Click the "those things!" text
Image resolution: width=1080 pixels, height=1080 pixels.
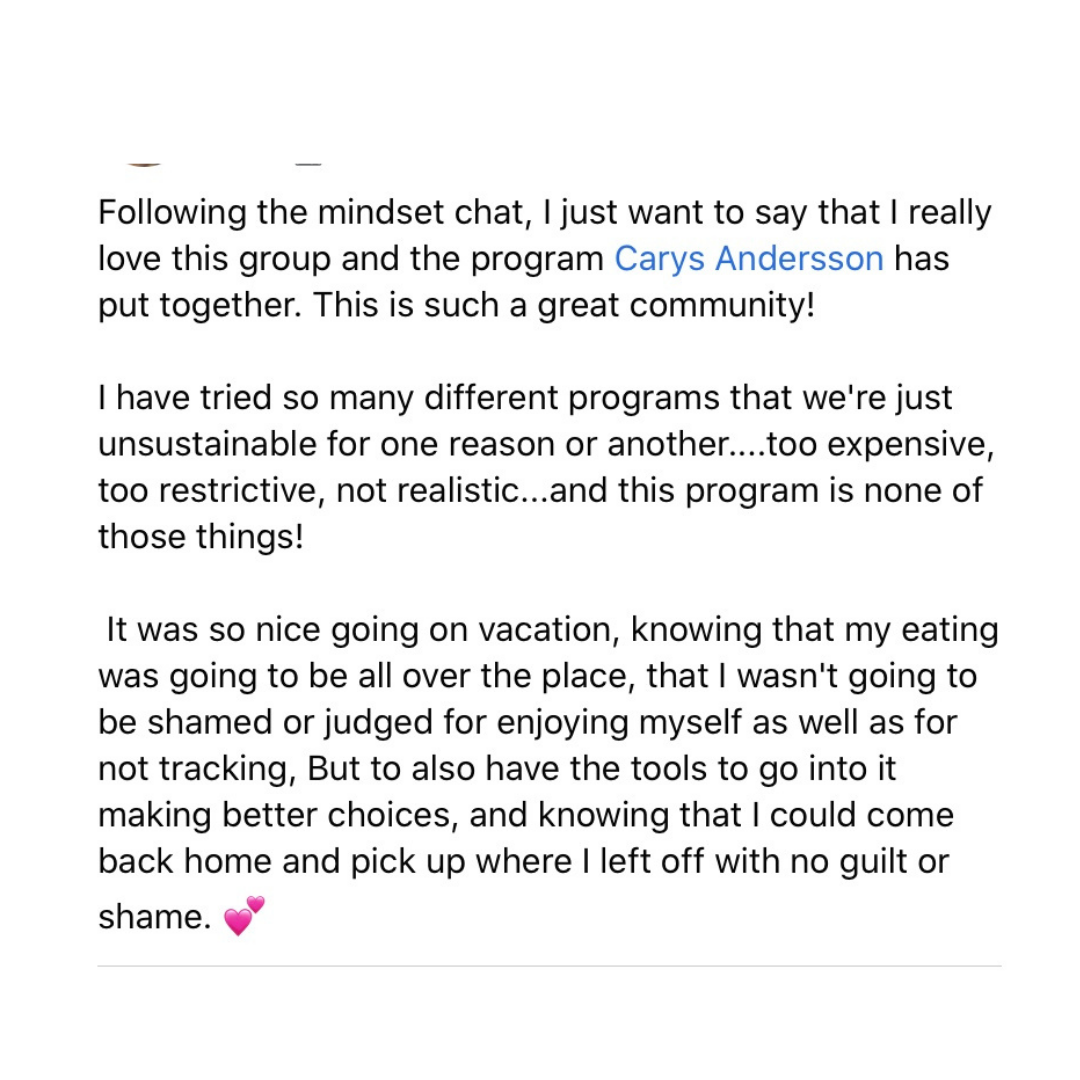click(199, 536)
